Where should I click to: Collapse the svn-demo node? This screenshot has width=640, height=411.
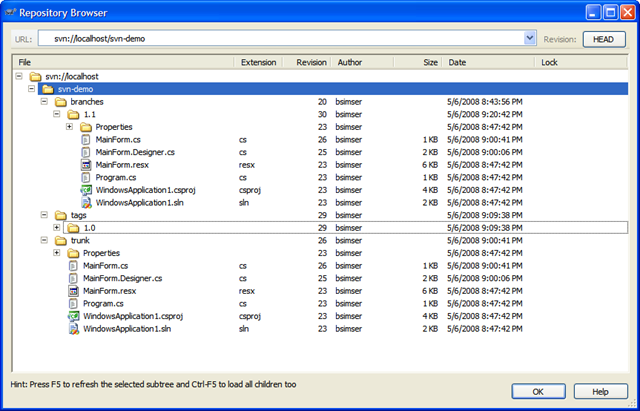tap(31, 89)
